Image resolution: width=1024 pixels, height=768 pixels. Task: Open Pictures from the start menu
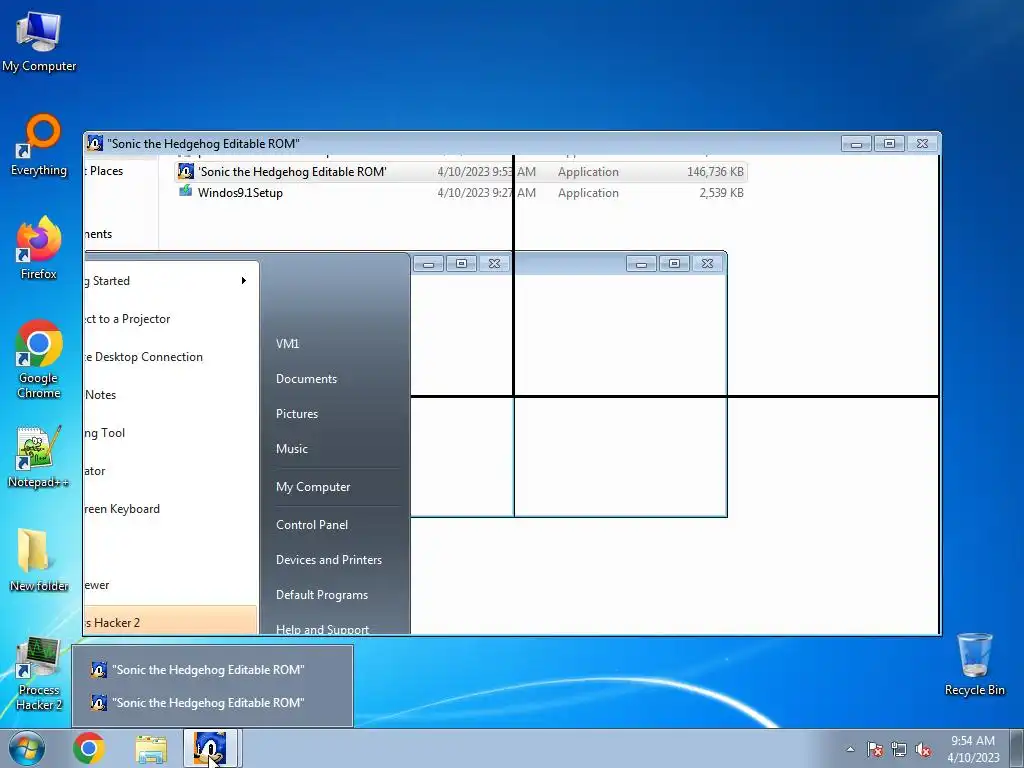[x=296, y=414]
